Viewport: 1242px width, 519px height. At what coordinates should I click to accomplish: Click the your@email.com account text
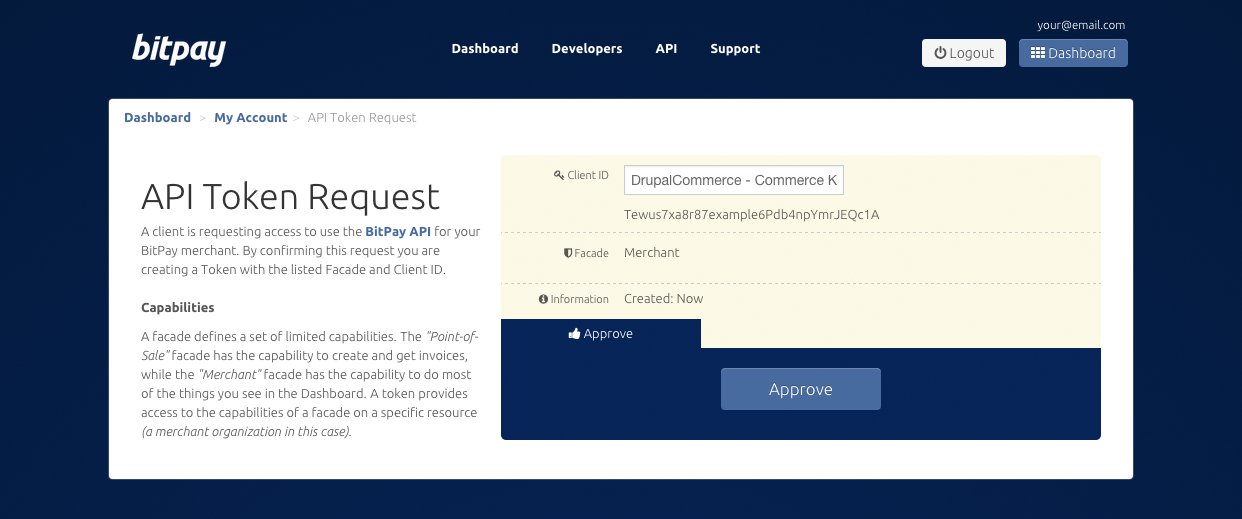click(x=1081, y=25)
